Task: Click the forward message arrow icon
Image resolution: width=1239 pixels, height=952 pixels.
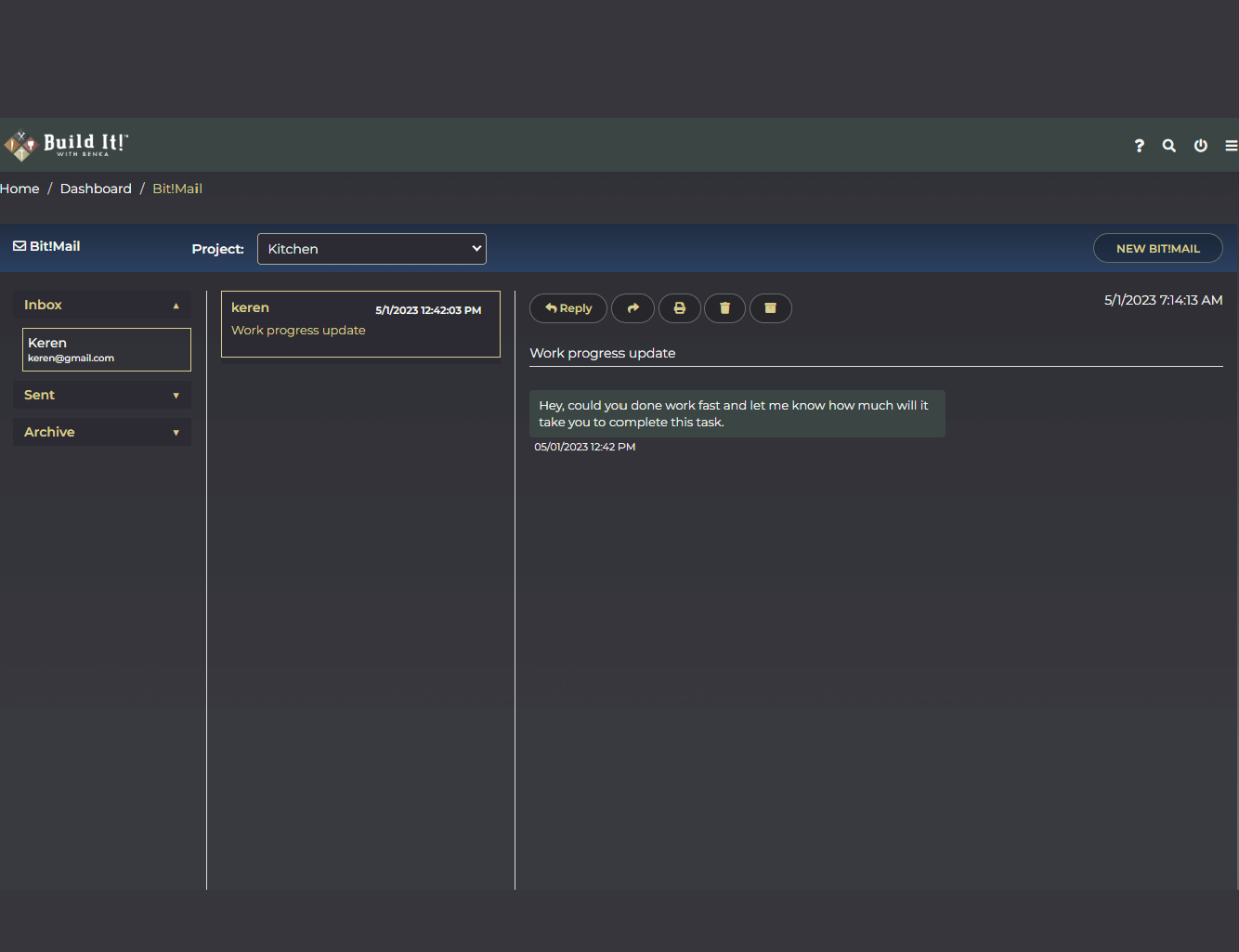Action: [x=633, y=308]
